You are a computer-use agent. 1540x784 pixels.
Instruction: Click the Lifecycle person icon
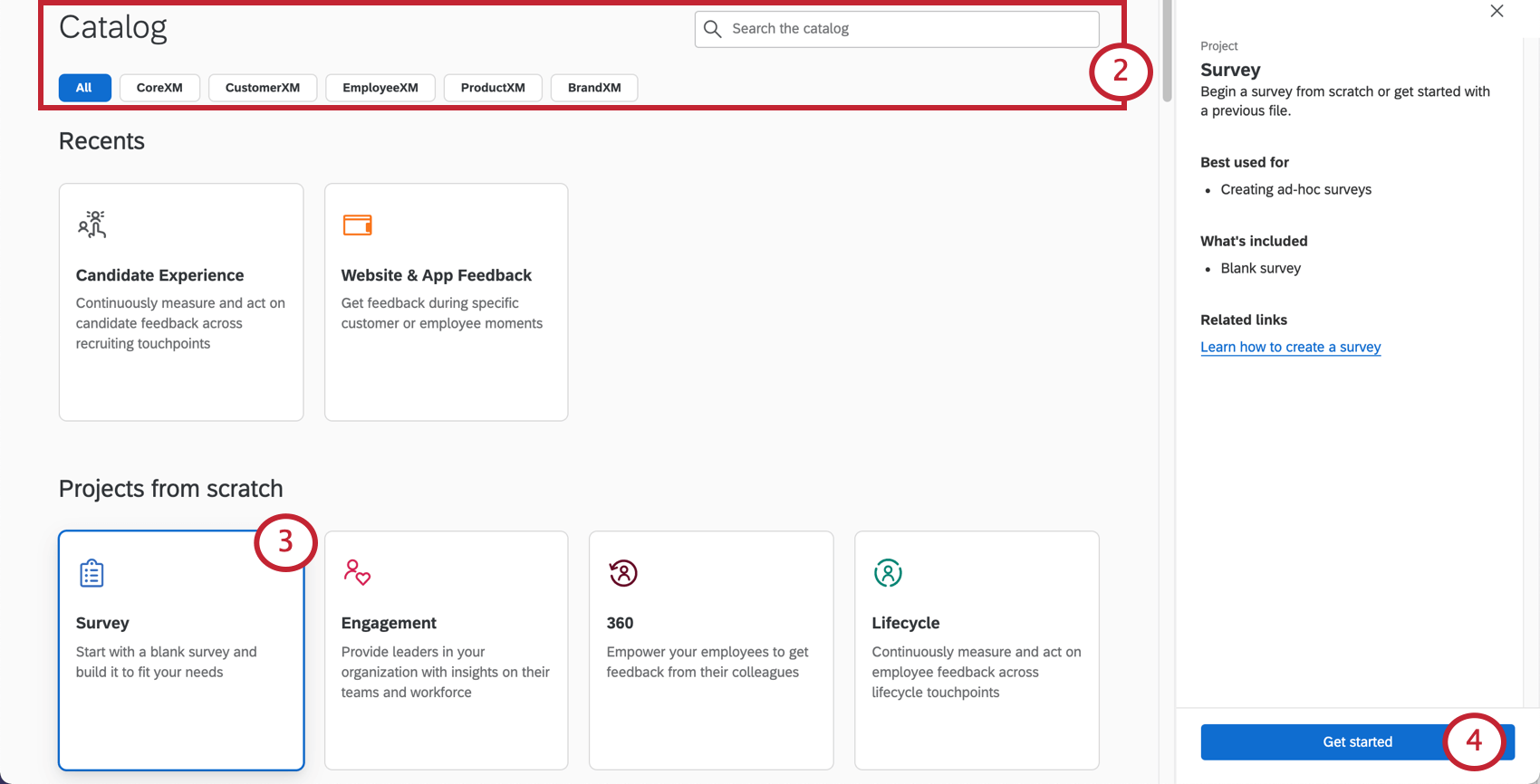tap(888, 573)
